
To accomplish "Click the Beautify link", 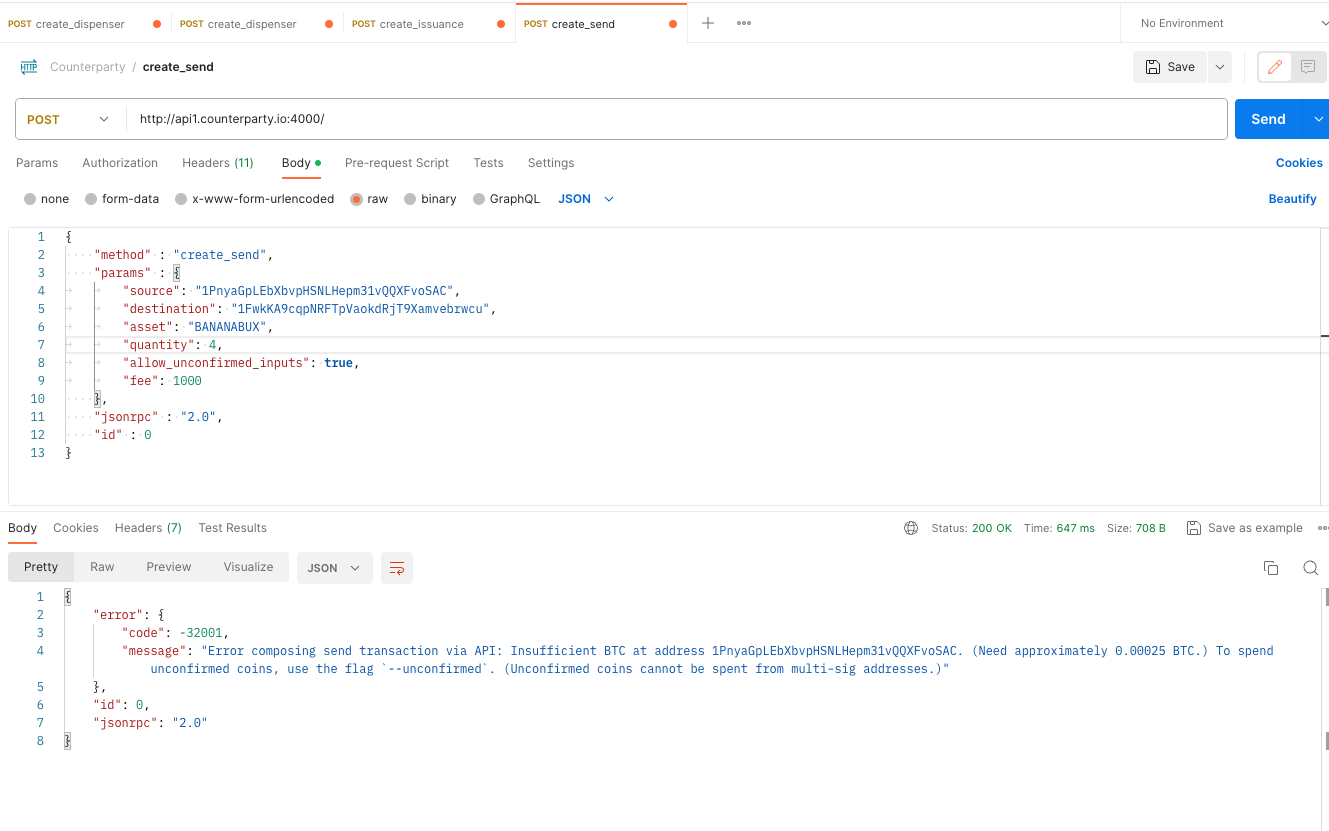I will click(1292, 199).
